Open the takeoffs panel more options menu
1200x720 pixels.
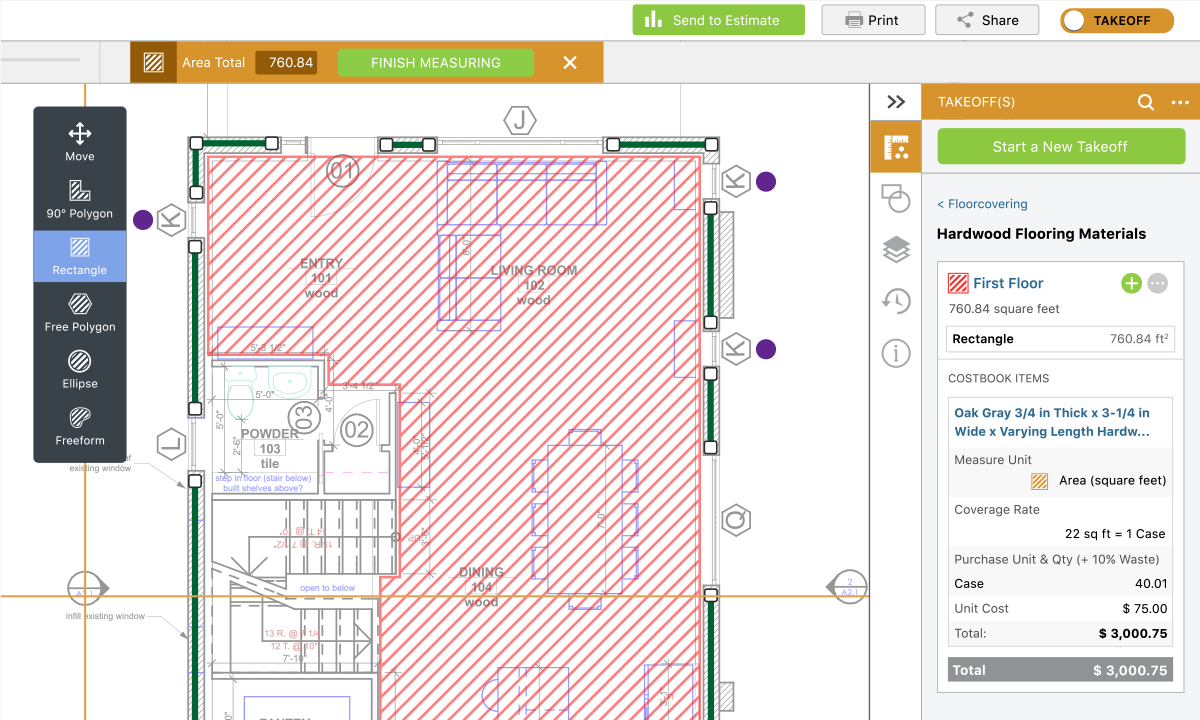(x=1181, y=102)
